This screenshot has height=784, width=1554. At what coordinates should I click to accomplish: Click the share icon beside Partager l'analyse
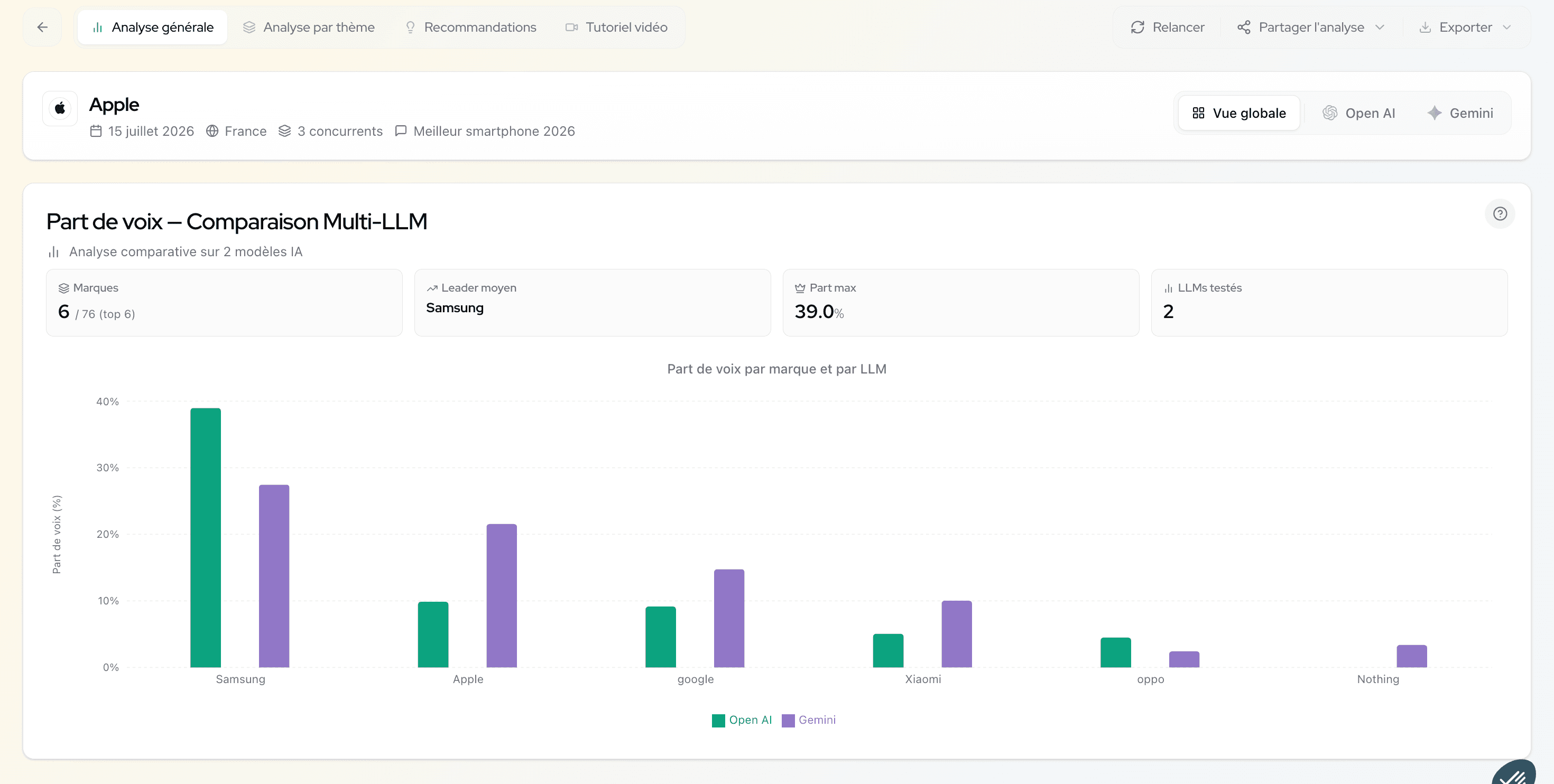point(1243,27)
